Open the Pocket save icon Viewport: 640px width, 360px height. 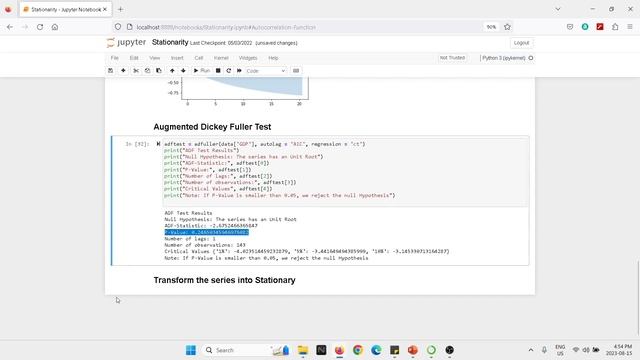coord(570,27)
